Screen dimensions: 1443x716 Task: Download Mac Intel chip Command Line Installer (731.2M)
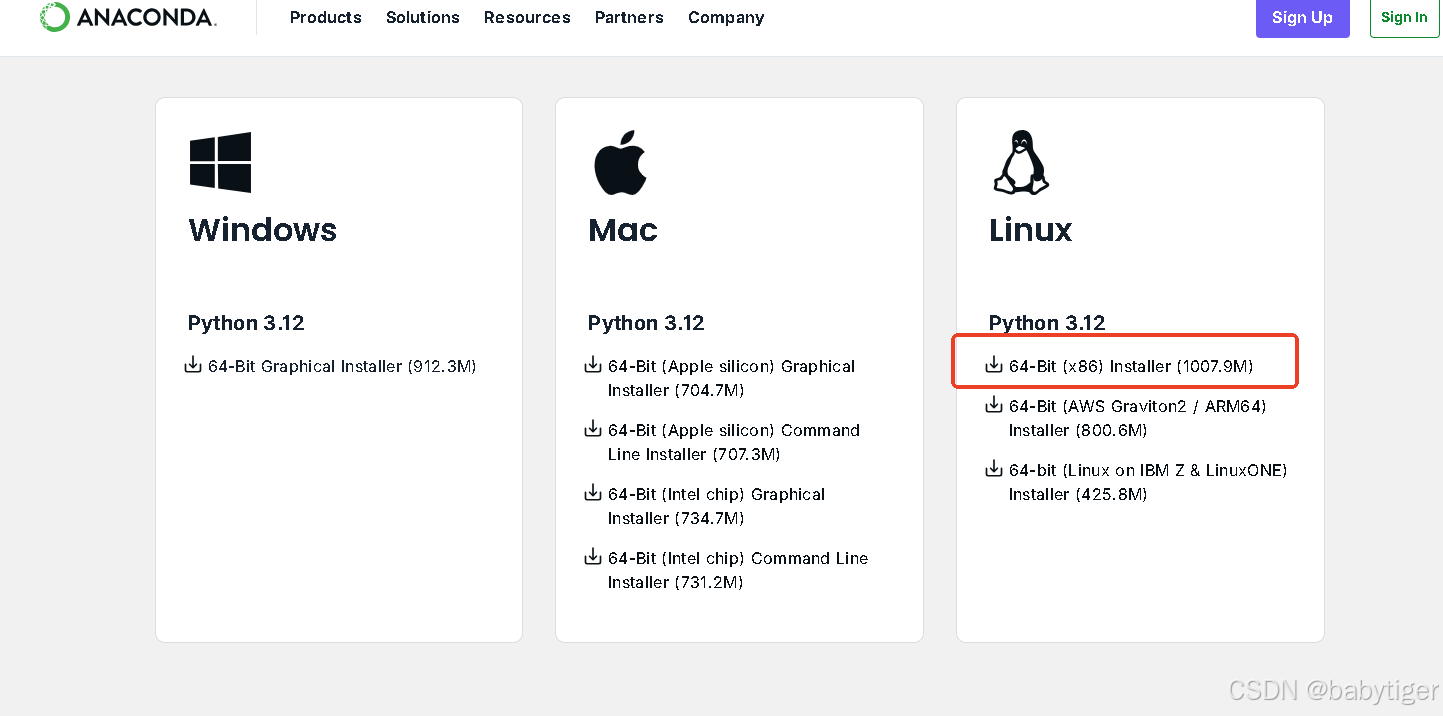(x=738, y=570)
